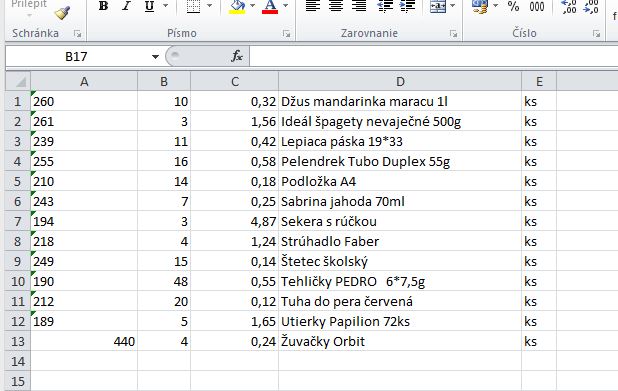Align text left icon
Screen dimensions: 618x391
pyautogui.click(x=313, y=6)
